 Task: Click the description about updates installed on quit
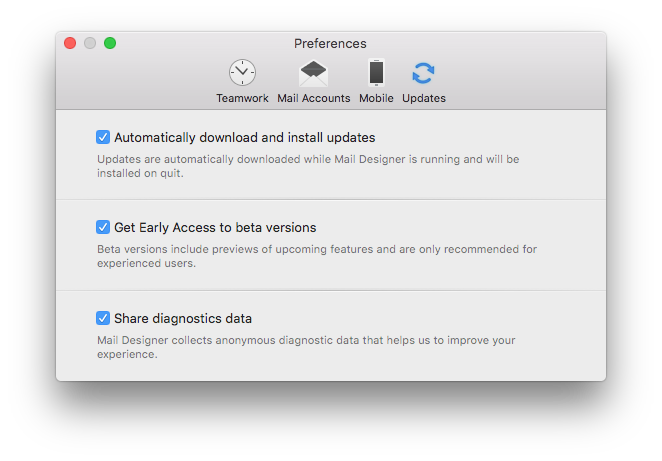(308, 166)
